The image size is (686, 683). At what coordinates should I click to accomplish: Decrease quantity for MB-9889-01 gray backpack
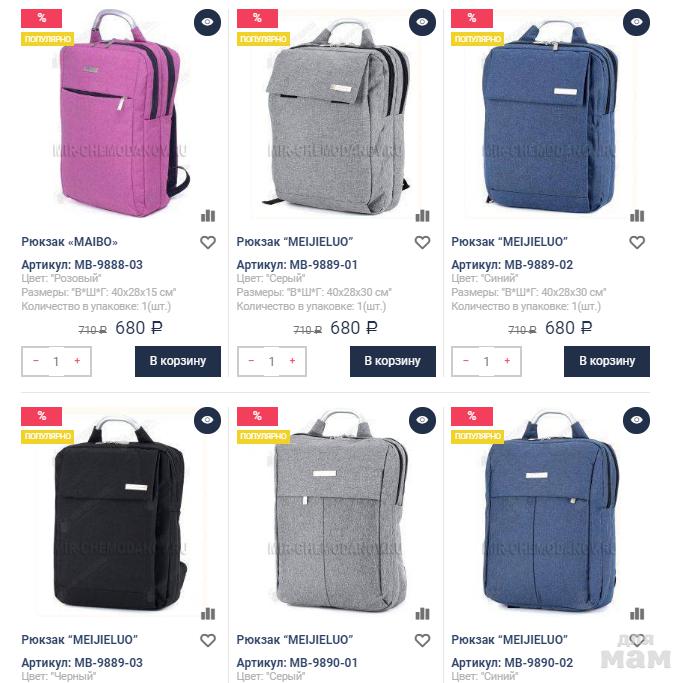[x=251, y=361]
